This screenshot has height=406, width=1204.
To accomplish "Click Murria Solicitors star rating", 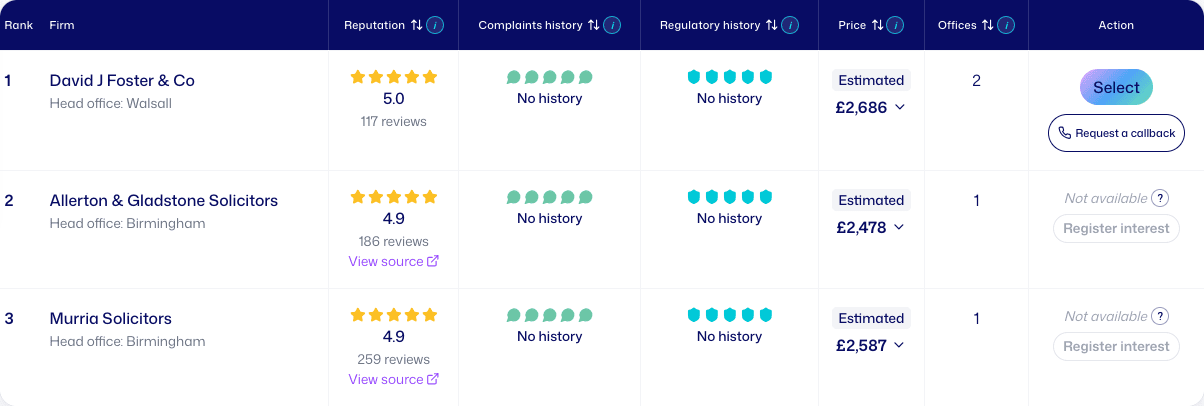I will tap(394, 315).
